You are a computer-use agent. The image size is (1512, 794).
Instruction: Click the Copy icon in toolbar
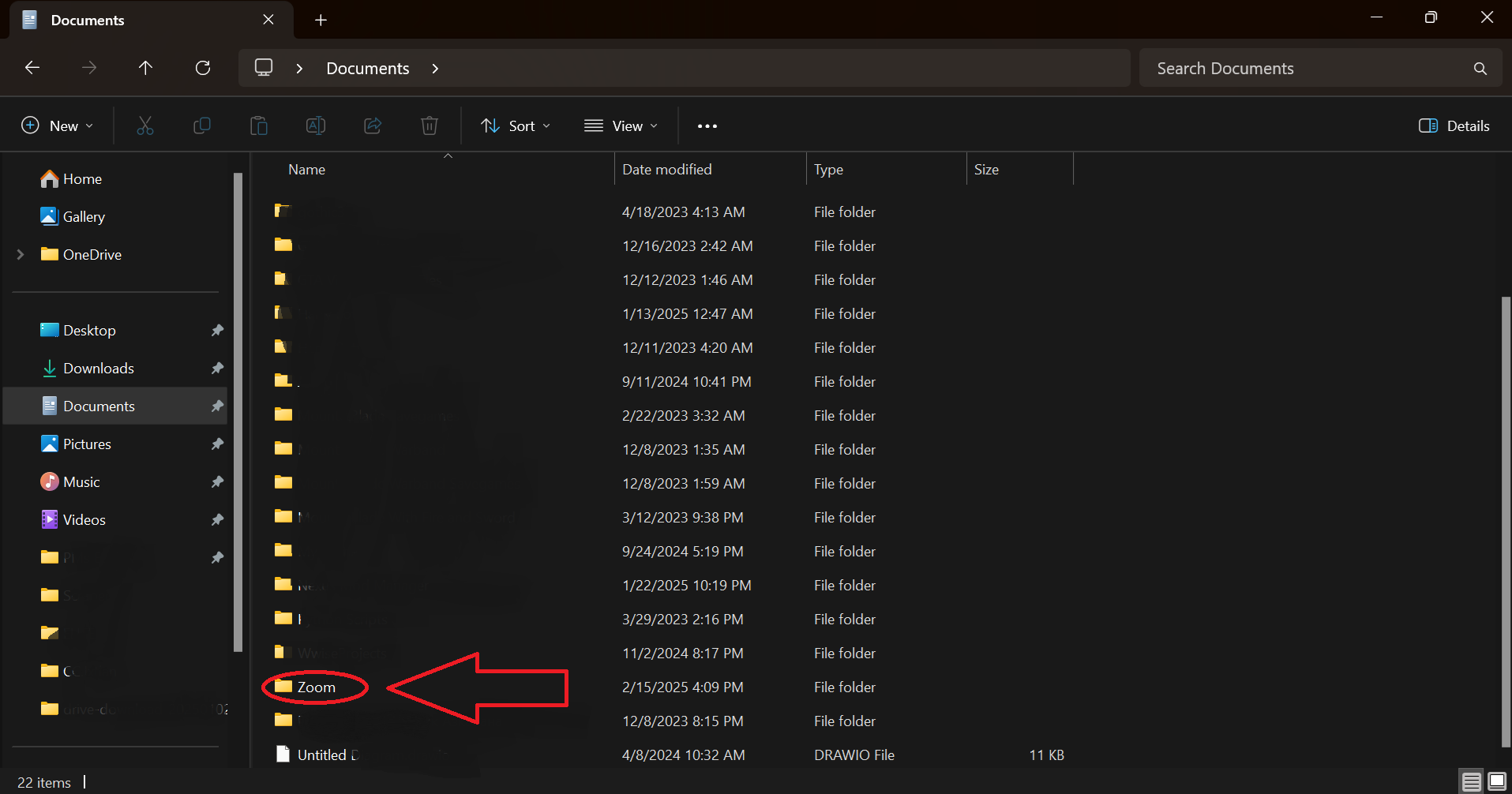point(202,125)
